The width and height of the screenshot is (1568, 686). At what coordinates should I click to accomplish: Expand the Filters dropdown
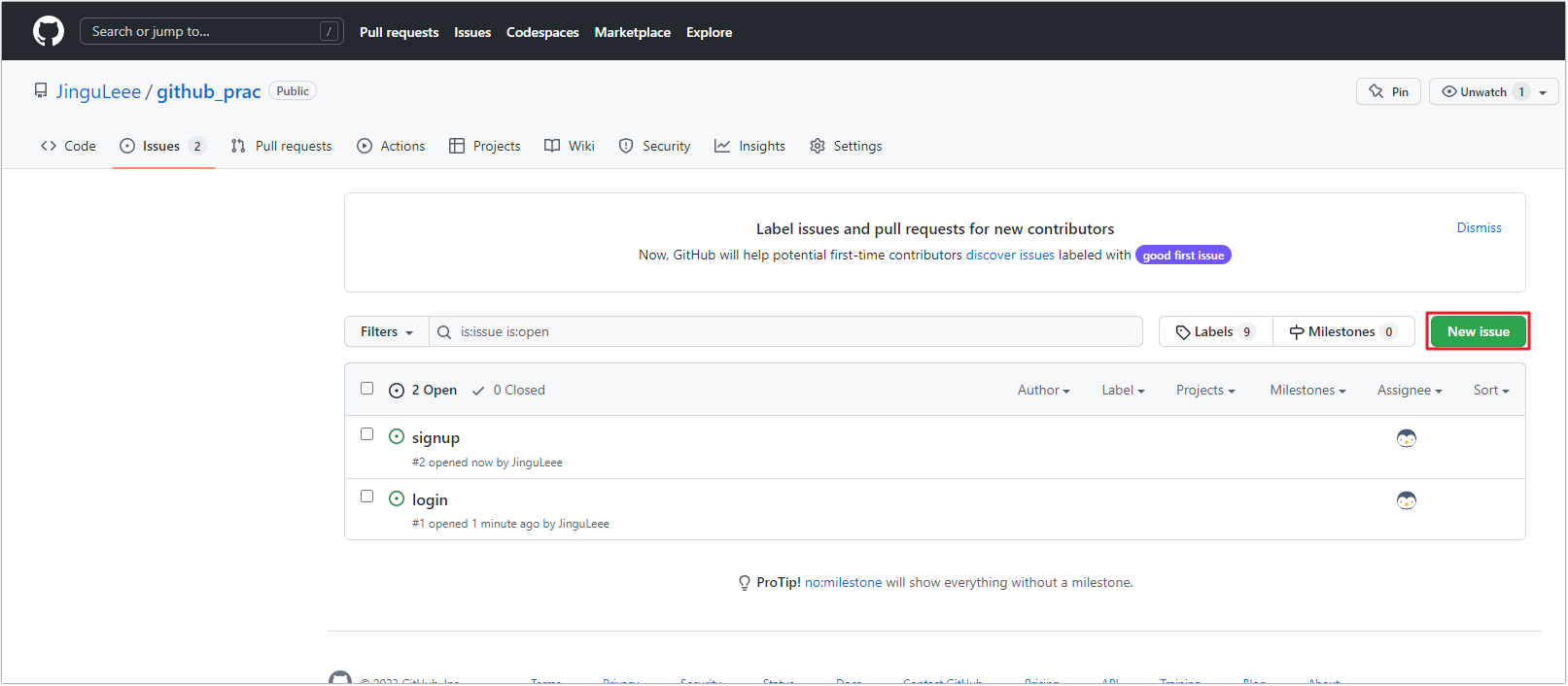[x=387, y=331]
